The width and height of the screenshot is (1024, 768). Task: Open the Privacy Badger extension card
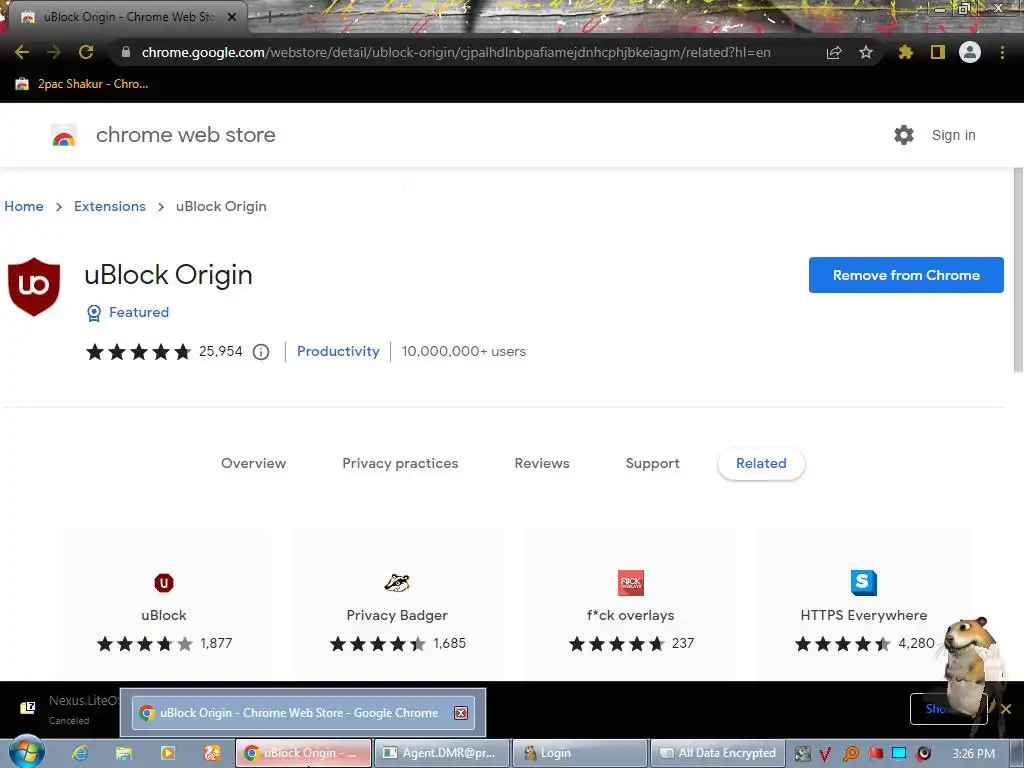click(x=397, y=604)
